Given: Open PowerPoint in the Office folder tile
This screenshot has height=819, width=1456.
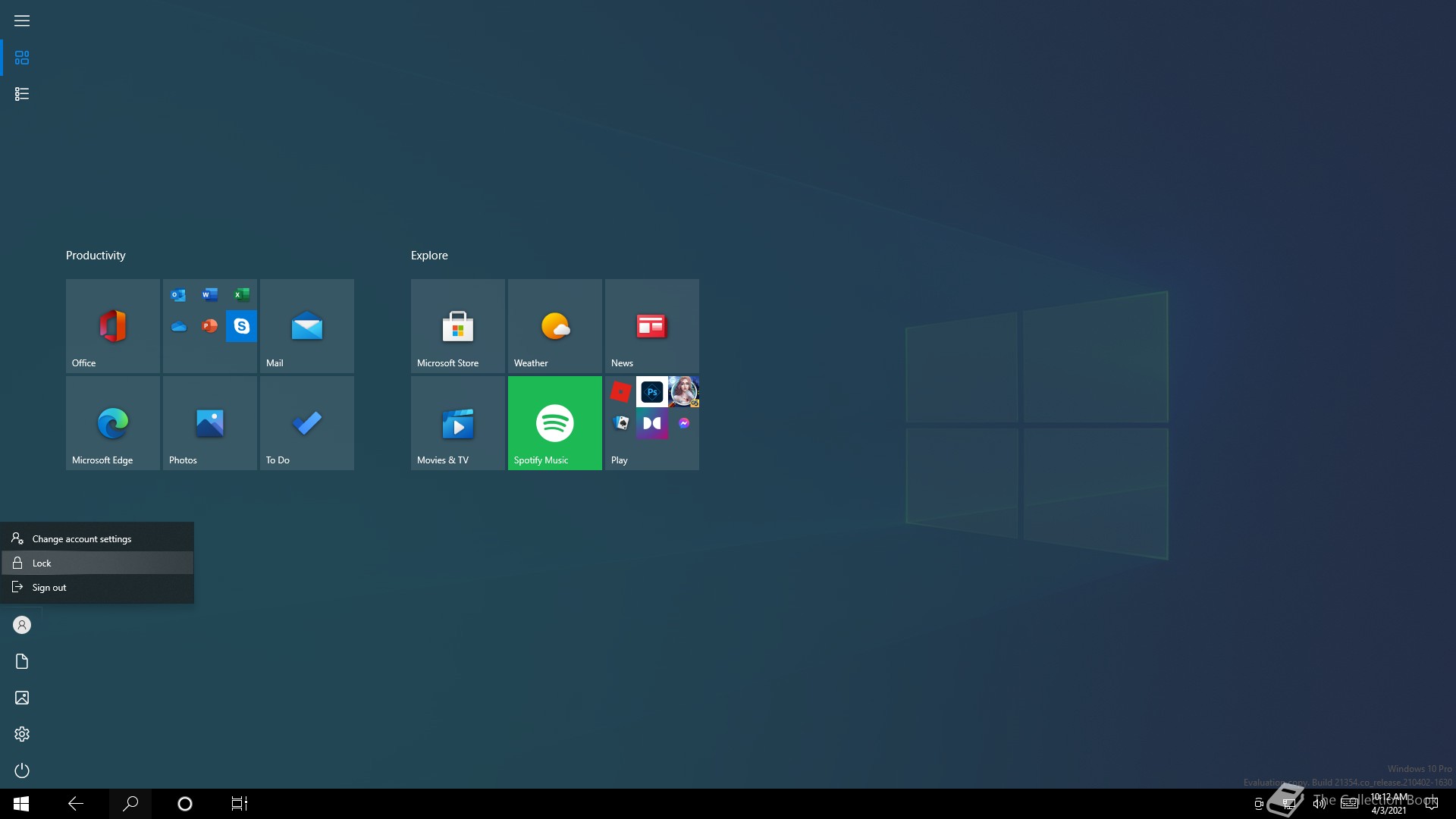Looking at the screenshot, I should tap(210, 326).
